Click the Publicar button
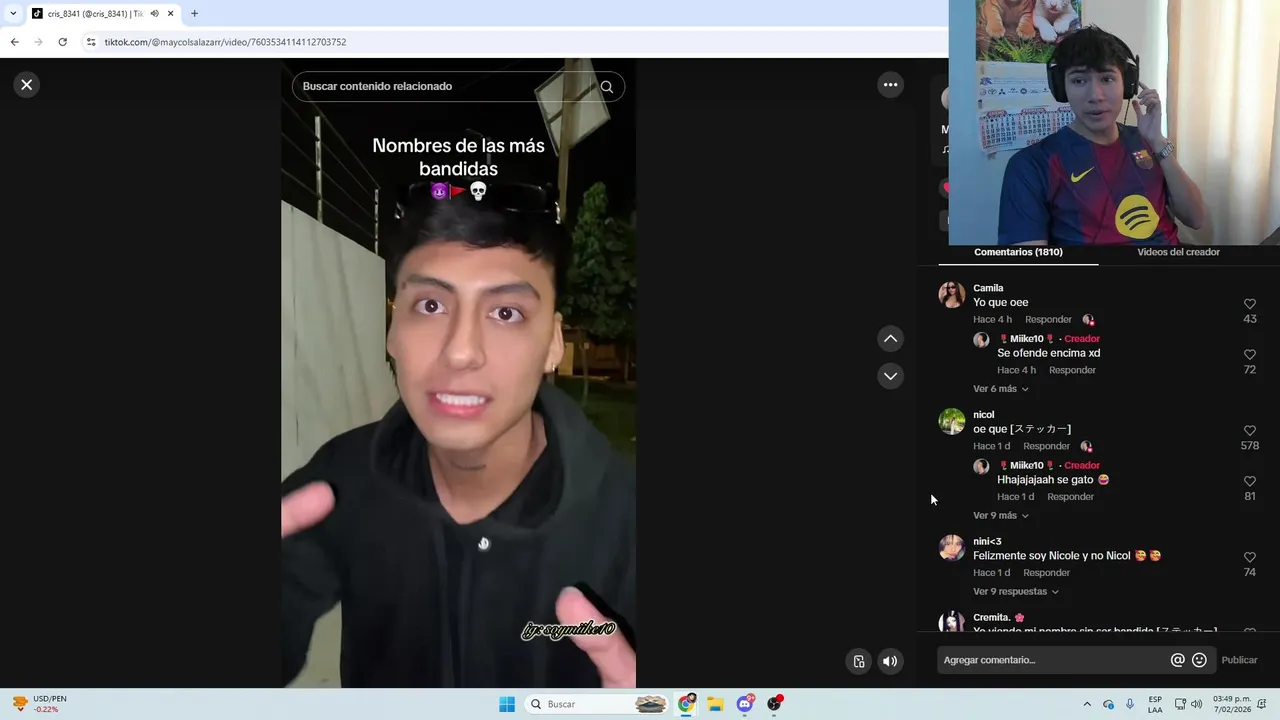Screen dimensions: 1280x720 (1239, 660)
